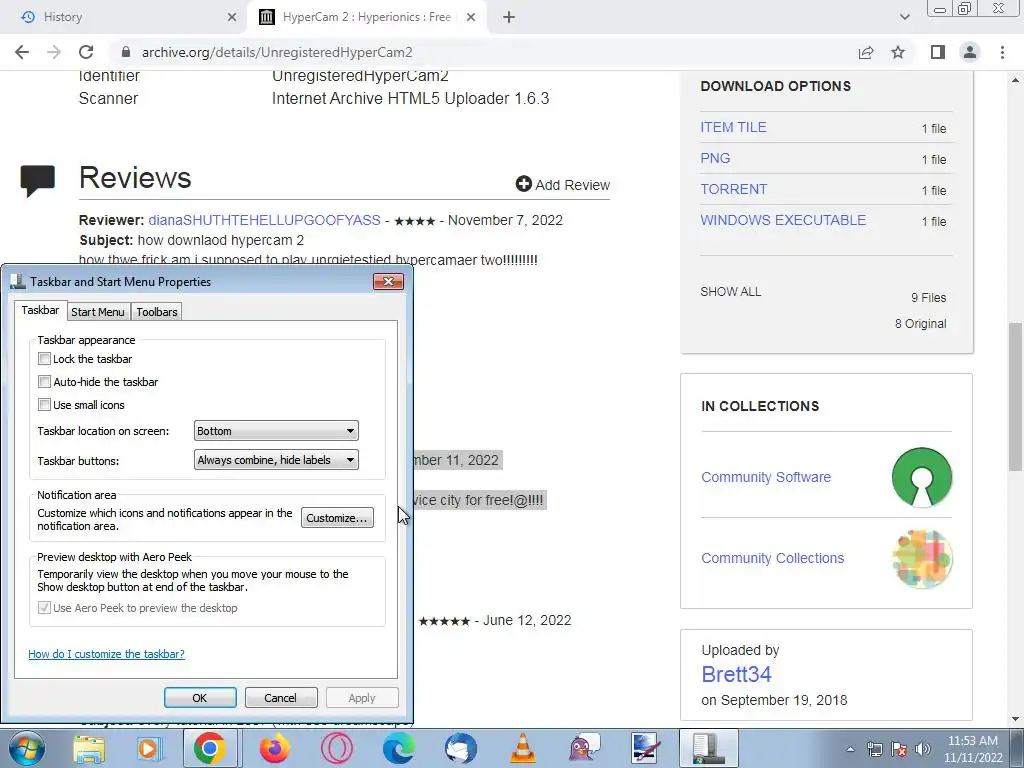Download the PNG file
The width and height of the screenshot is (1024, 768).
tap(715, 158)
